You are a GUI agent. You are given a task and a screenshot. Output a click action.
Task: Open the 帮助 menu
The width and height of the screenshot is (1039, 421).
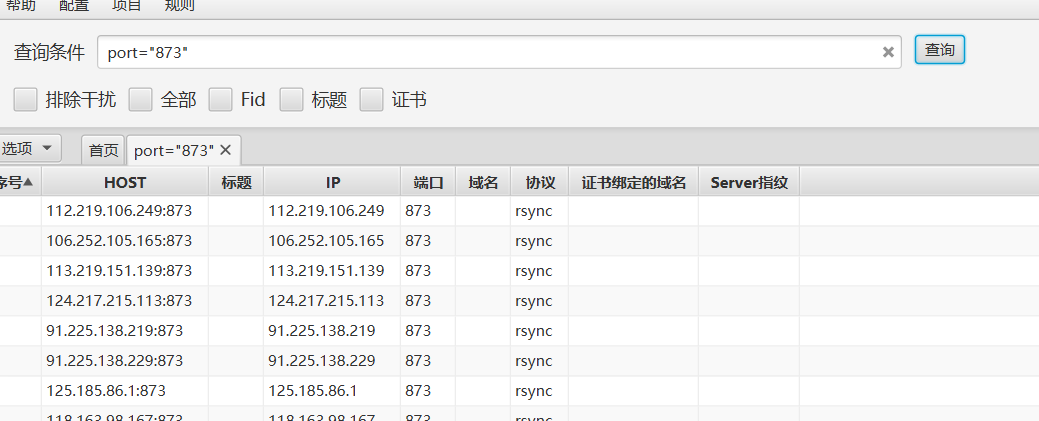[x=21, y=6]
